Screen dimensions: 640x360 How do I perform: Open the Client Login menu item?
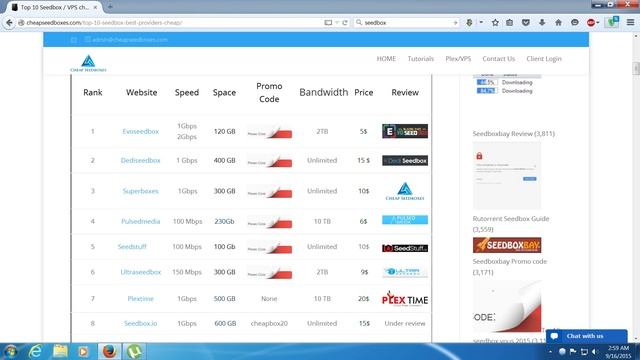pos(544,59)
